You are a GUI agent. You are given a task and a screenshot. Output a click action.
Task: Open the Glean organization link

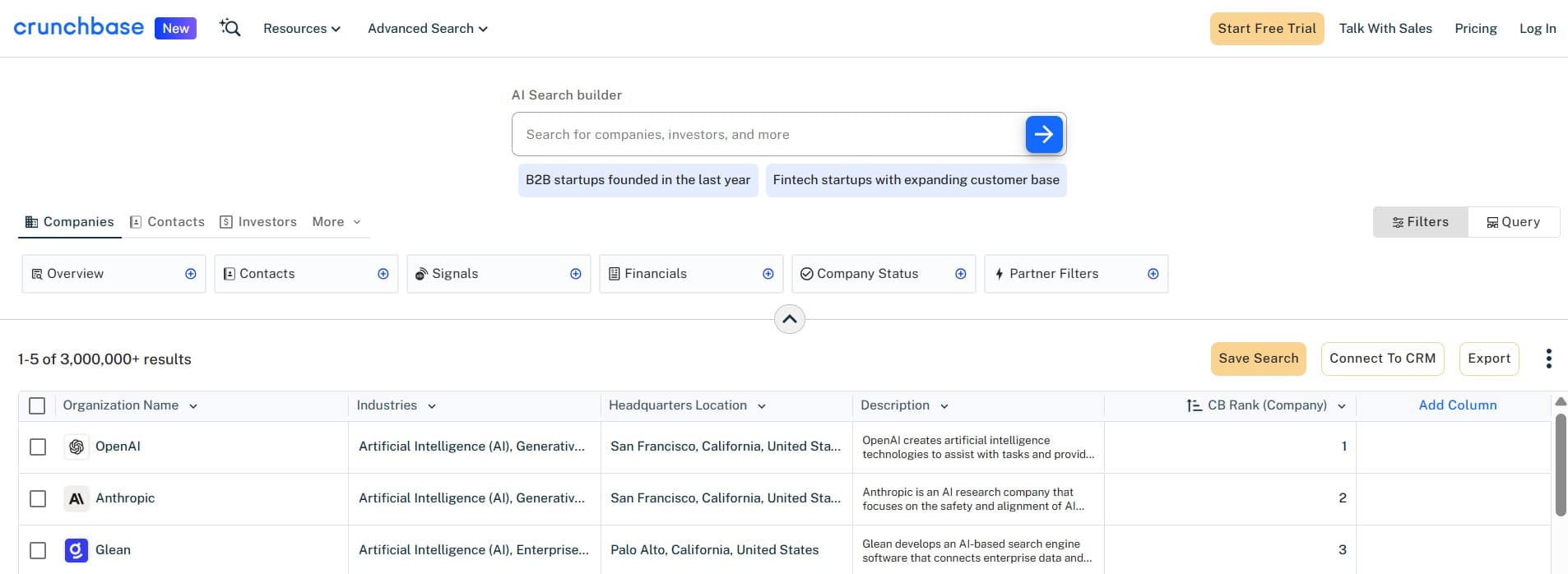(x=113, y=550)
